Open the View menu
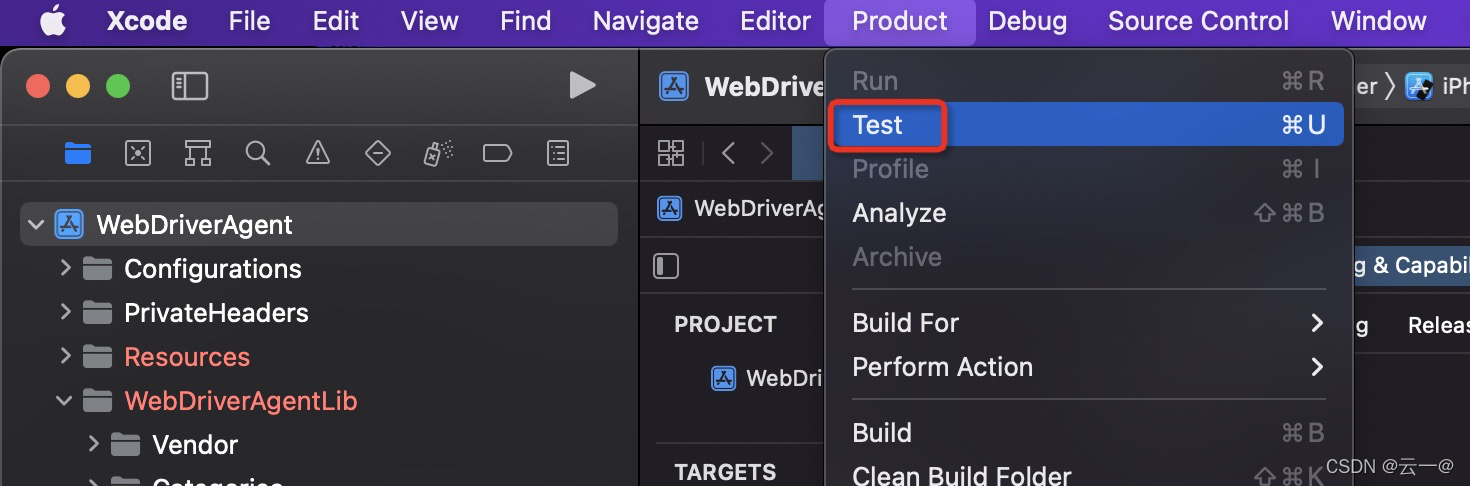 (430, 21)
